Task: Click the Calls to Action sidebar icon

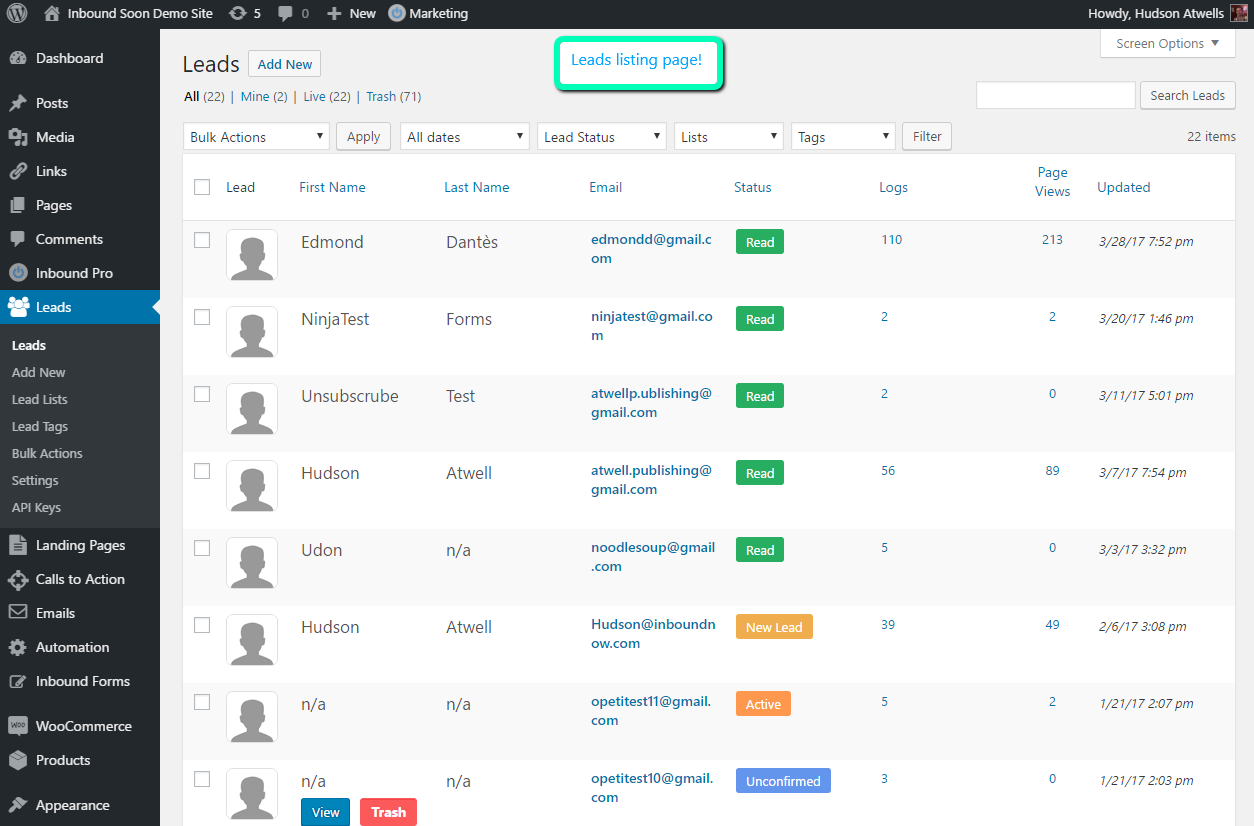Action: pyautogui.click(x=18, y=579)
